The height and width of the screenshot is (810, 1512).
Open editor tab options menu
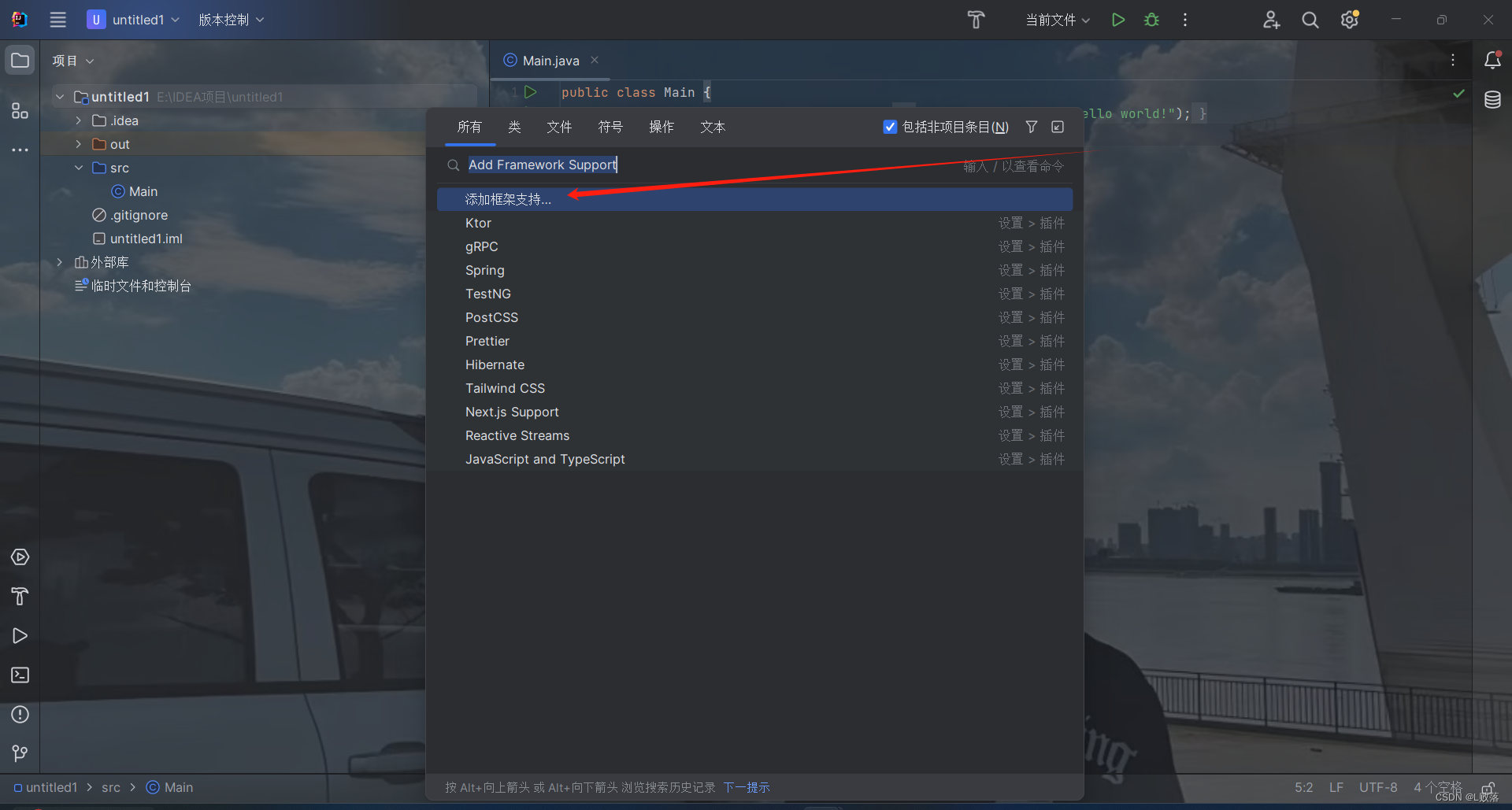(x=1453, y=60)
